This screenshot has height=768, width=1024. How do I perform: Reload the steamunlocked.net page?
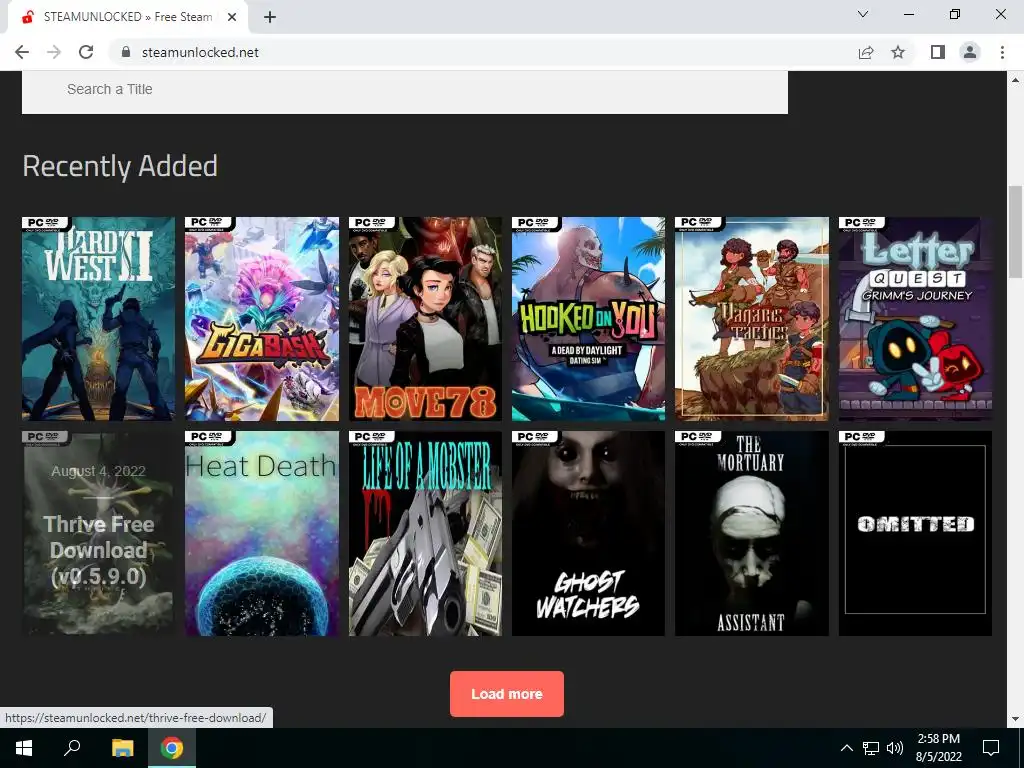tap(86, 52)
